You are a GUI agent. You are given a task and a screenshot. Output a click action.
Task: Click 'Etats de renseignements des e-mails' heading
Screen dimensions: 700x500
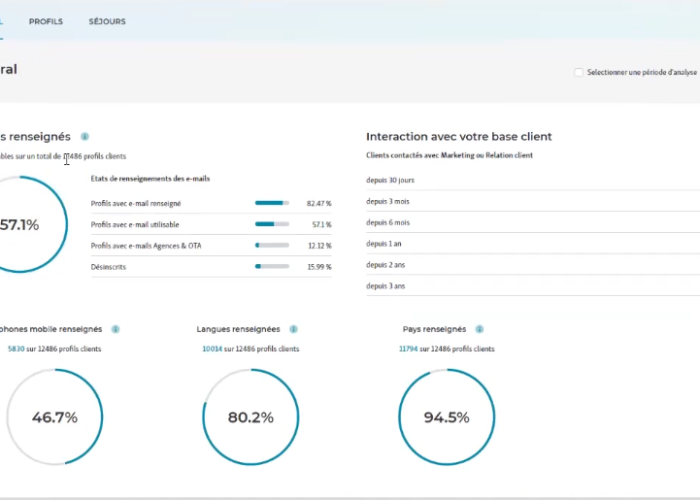click(150, 179)
